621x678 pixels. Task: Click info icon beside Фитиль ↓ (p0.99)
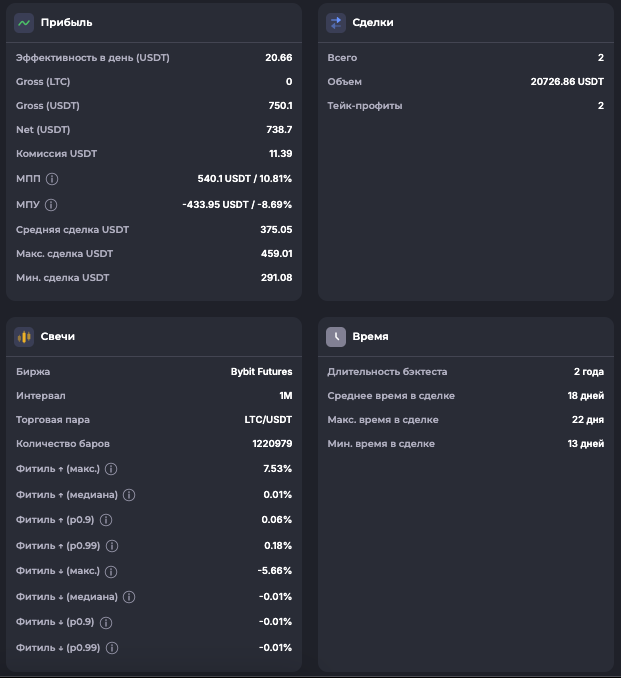(112, 648)
